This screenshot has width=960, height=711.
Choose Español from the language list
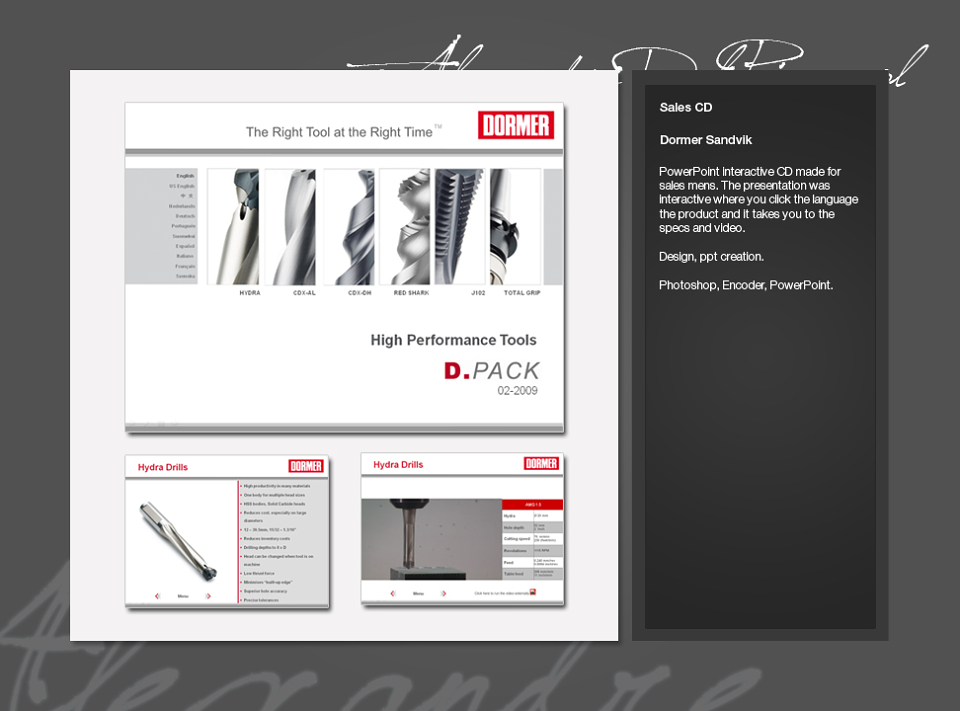coord(185,246)
